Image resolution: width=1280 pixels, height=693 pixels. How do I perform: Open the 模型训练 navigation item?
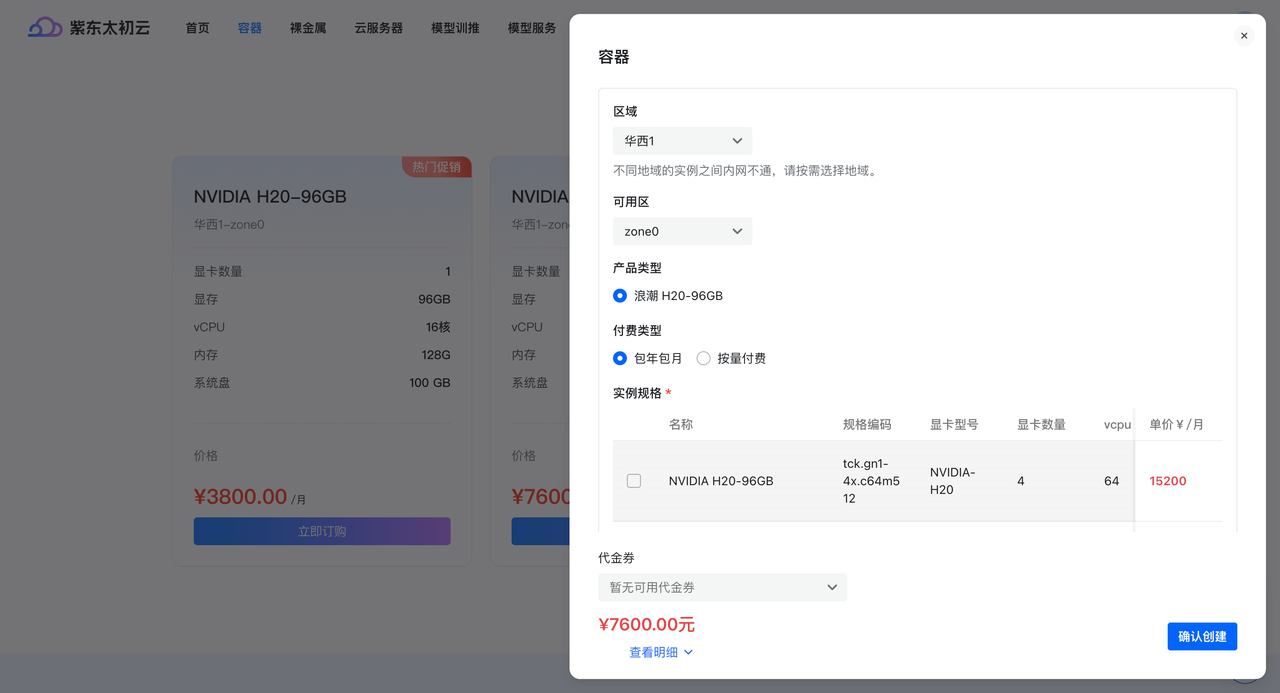[x=455, y=28]
